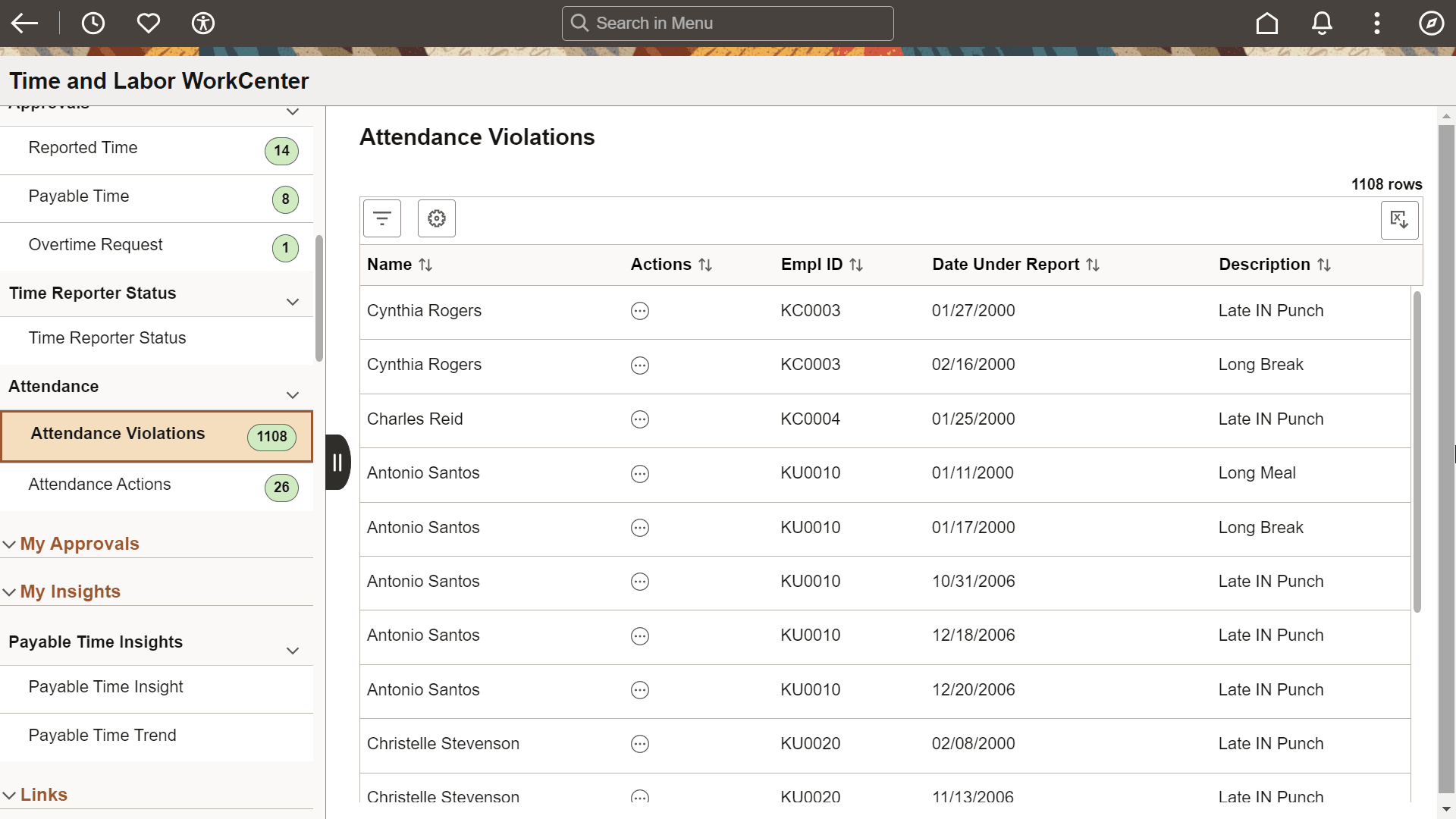The width and height of the screenshot is (1456, 819).
Task: Open the Favorites heart icon
Action: [x=148, y=23]
